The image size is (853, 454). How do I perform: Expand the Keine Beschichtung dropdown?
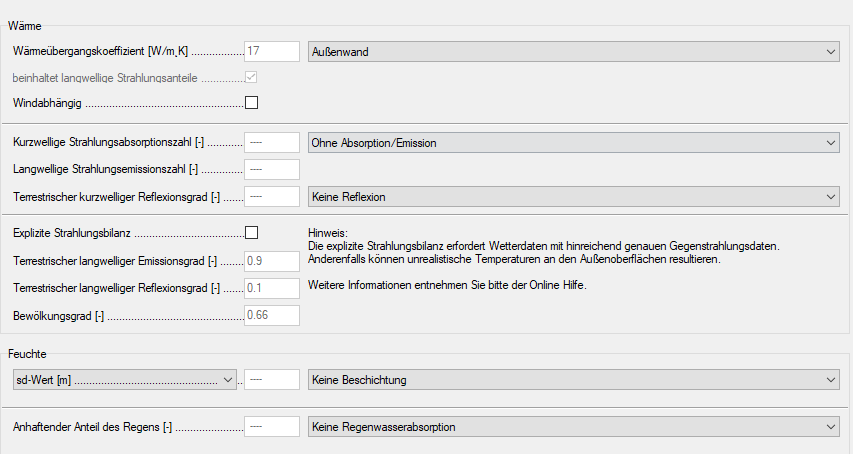click(574, 380)
